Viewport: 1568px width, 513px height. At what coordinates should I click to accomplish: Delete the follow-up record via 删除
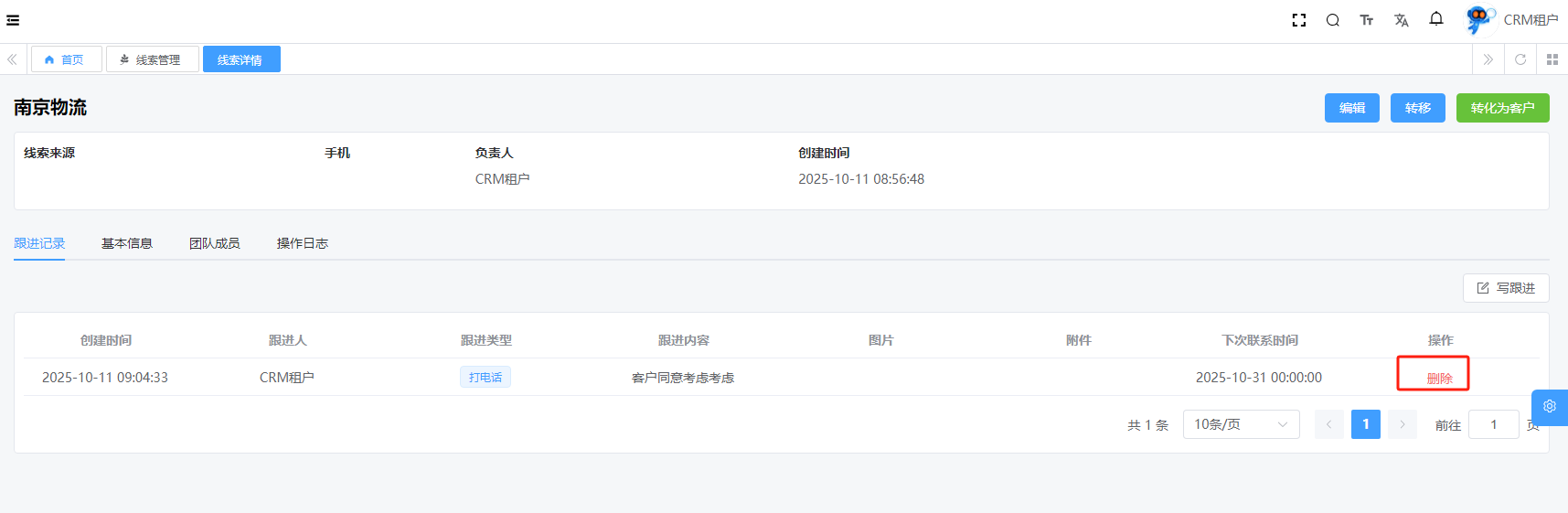1439,379
